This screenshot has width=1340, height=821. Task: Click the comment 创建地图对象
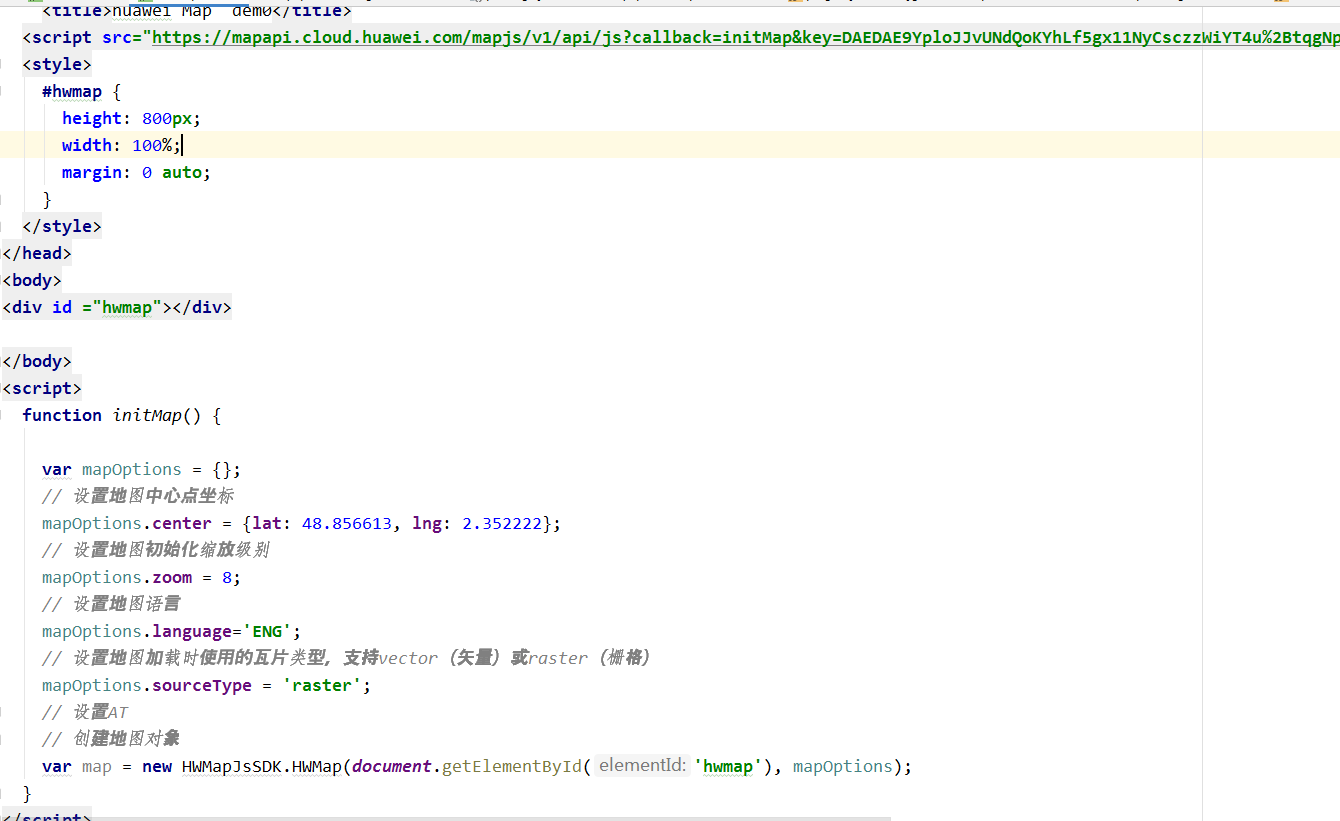point(111,739)
